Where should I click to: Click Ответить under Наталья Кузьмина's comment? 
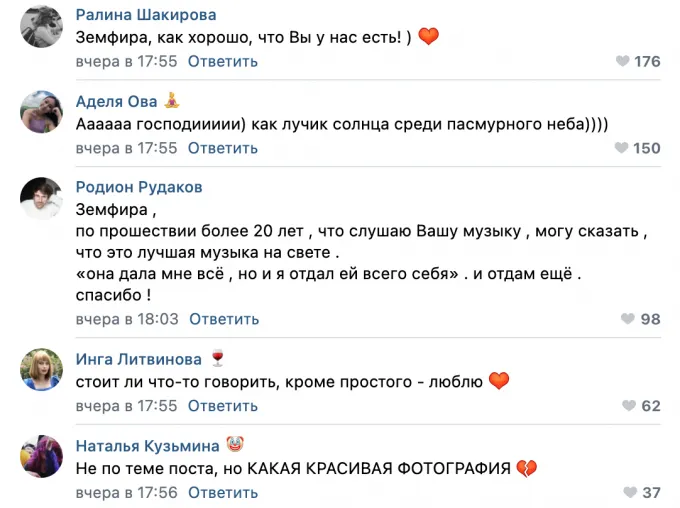(223, 493)
